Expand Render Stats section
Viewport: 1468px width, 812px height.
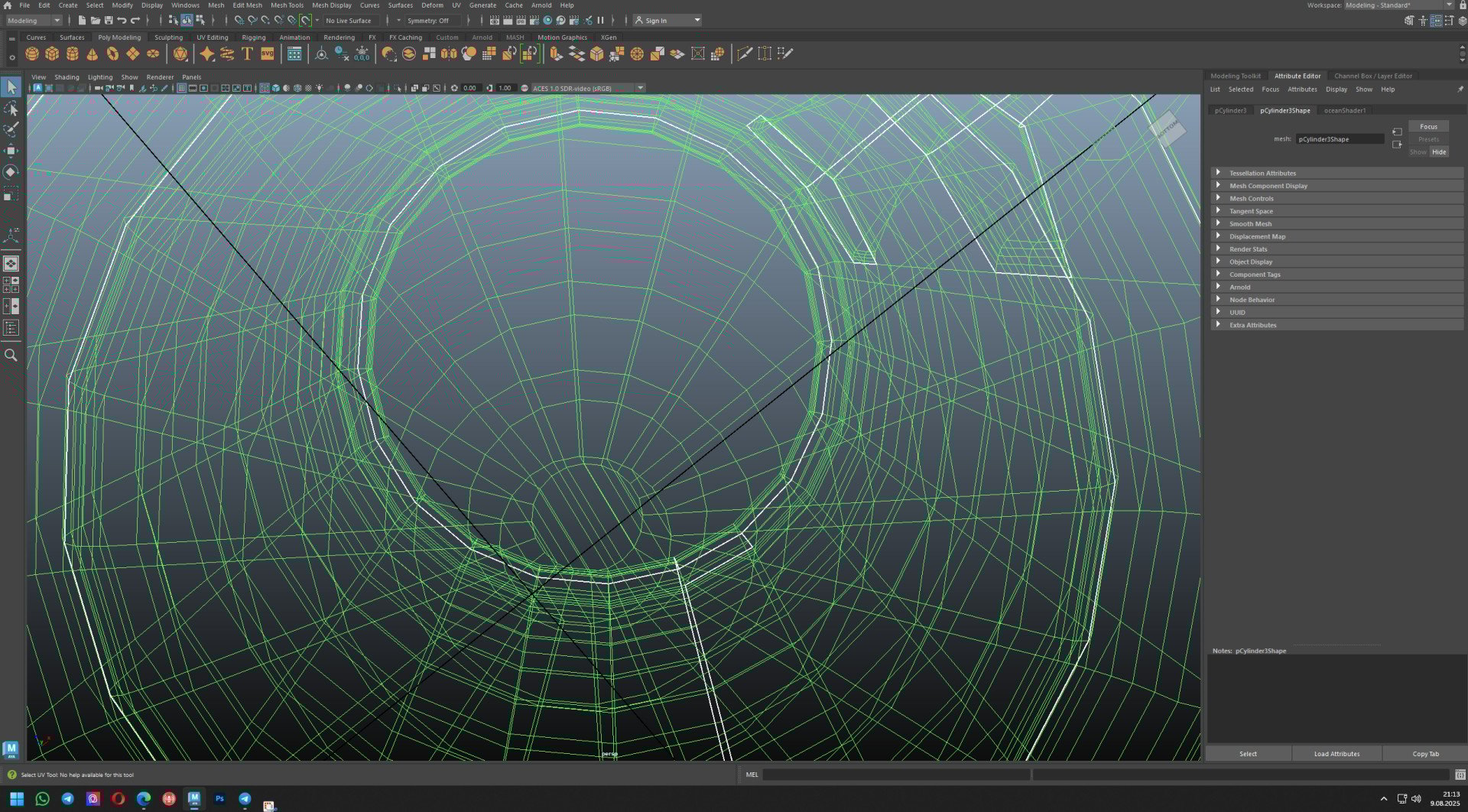(1337, 248)
